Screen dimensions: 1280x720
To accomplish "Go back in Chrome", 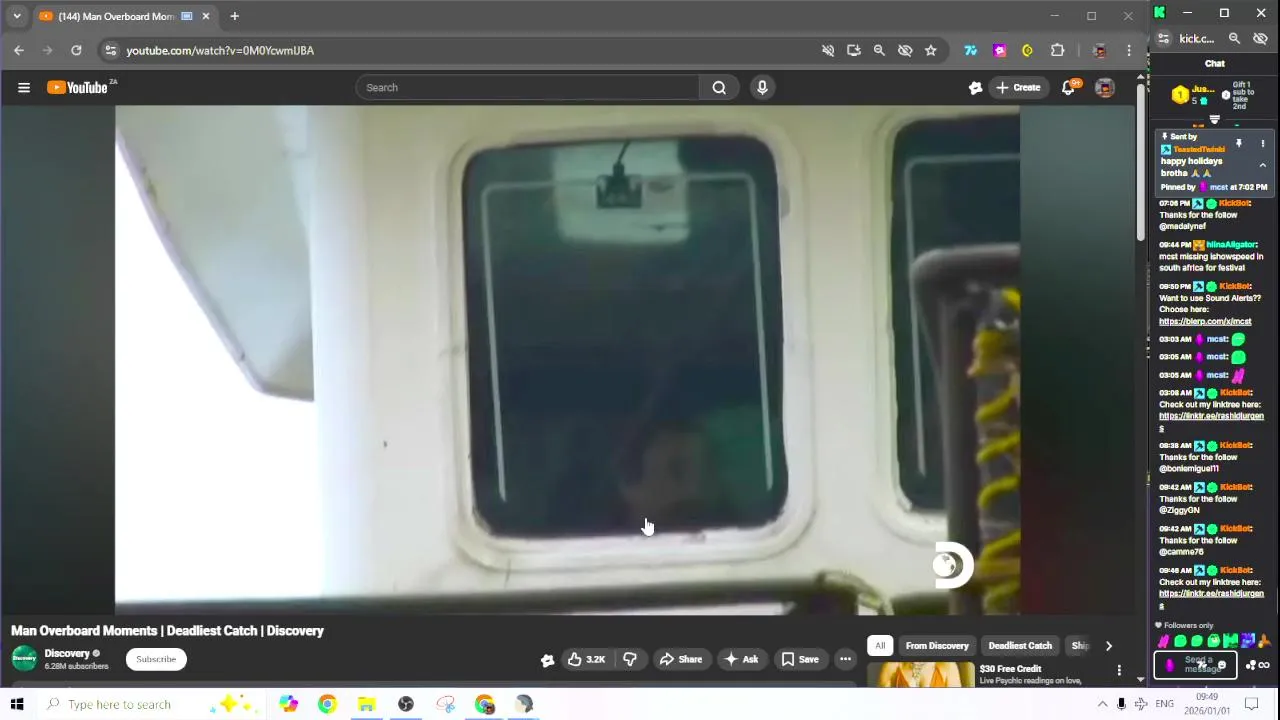I will pyautogui.click(x=19, y=50).
